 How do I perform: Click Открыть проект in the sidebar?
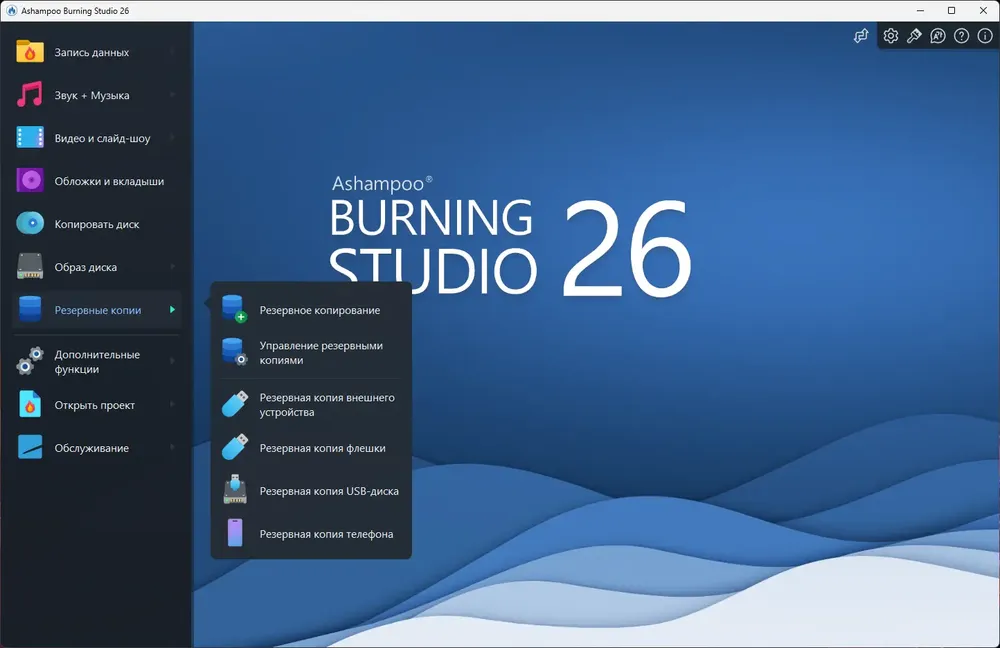click(x=96, y=405)
